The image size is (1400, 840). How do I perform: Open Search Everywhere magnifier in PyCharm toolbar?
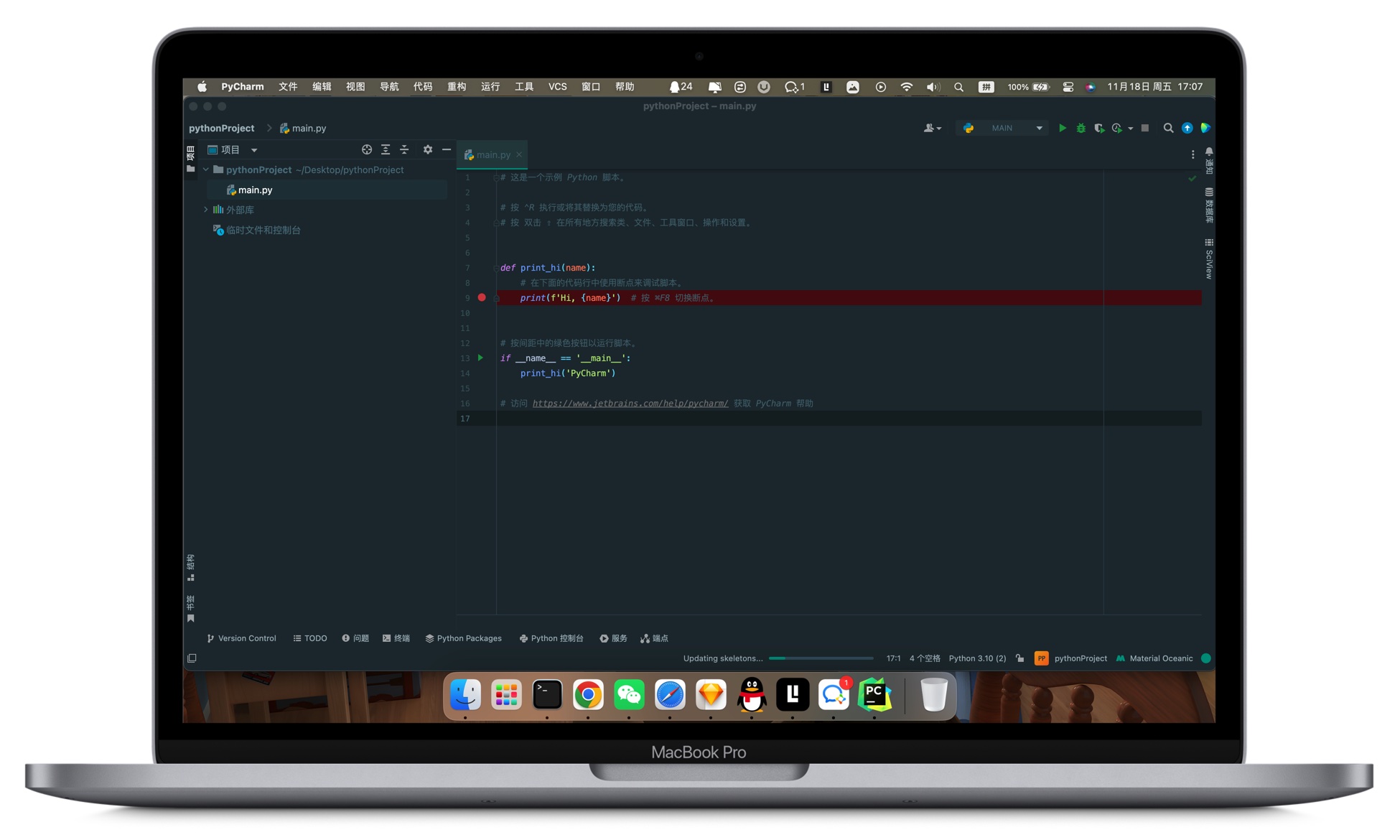point(1168,128)
